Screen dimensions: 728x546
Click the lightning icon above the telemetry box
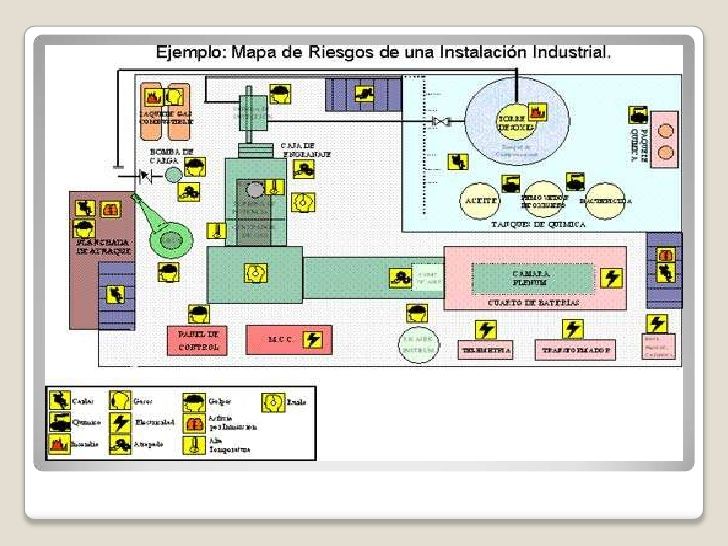point(486,330)
